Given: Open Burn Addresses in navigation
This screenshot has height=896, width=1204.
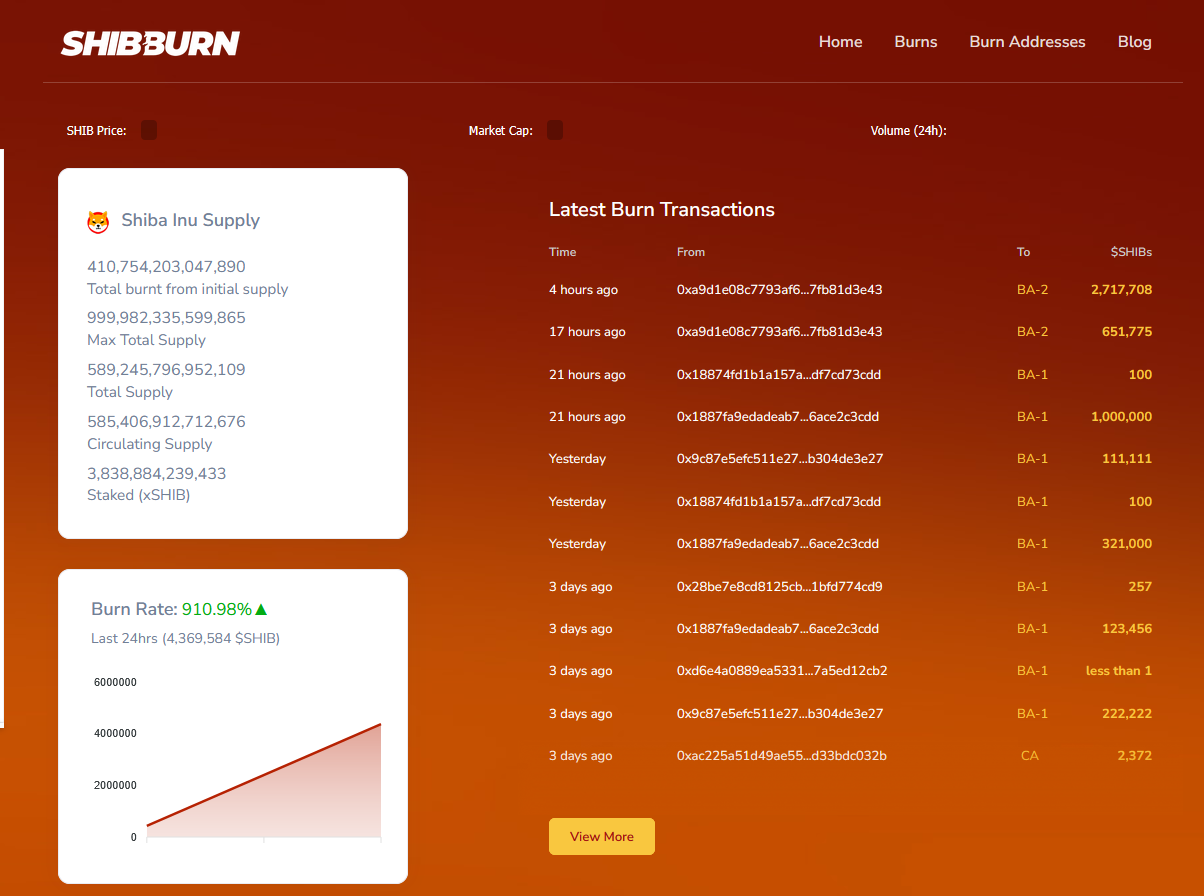Looking at the screenshot, I should [1027, 42].
